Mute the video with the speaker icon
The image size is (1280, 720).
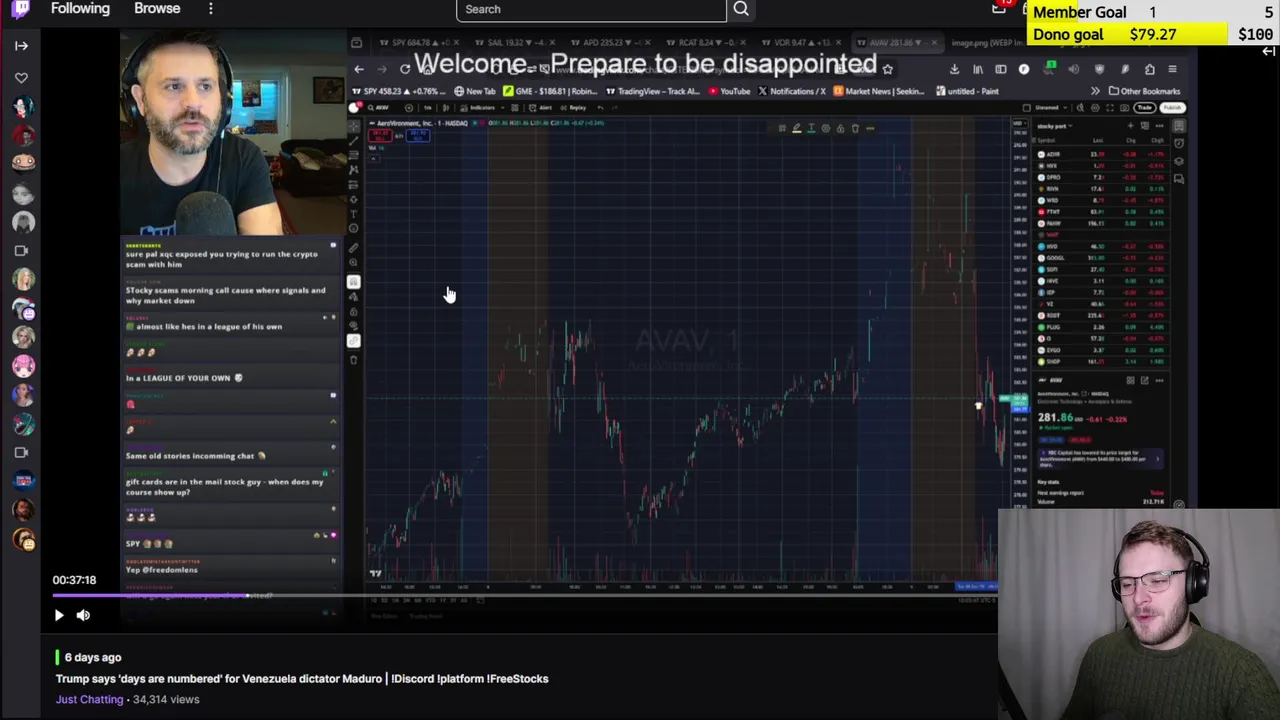click(x=83, y=615)
